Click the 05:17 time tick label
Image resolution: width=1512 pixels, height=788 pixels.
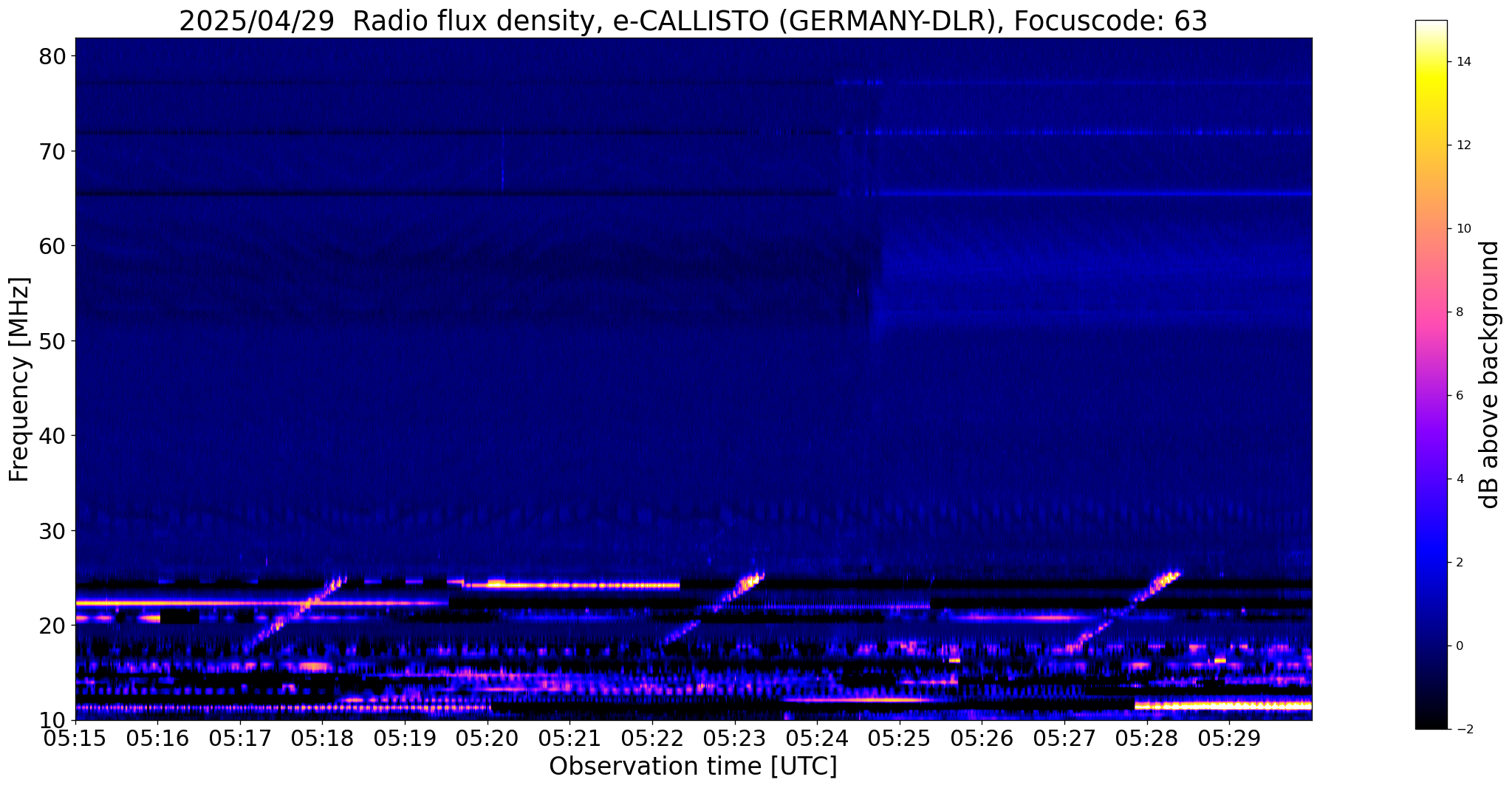pos(240,739)
